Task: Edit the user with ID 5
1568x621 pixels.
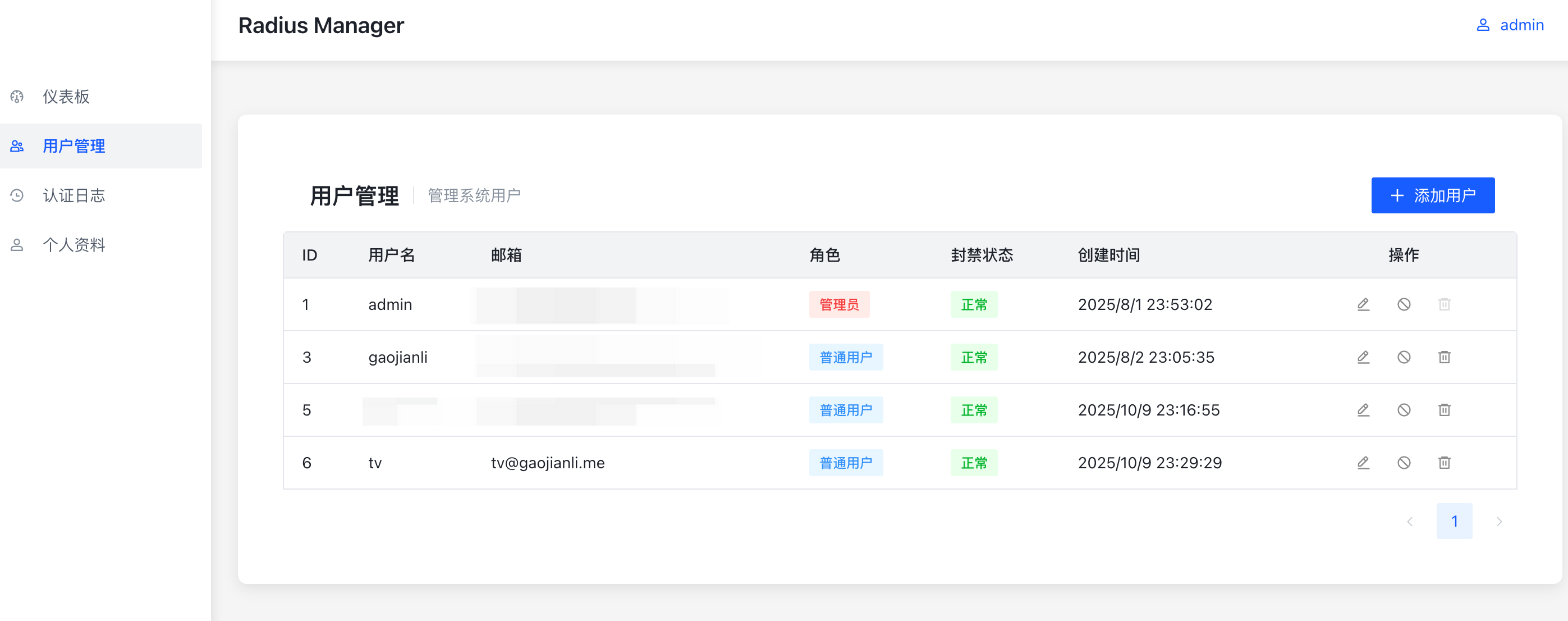Action: (1364, 410)
